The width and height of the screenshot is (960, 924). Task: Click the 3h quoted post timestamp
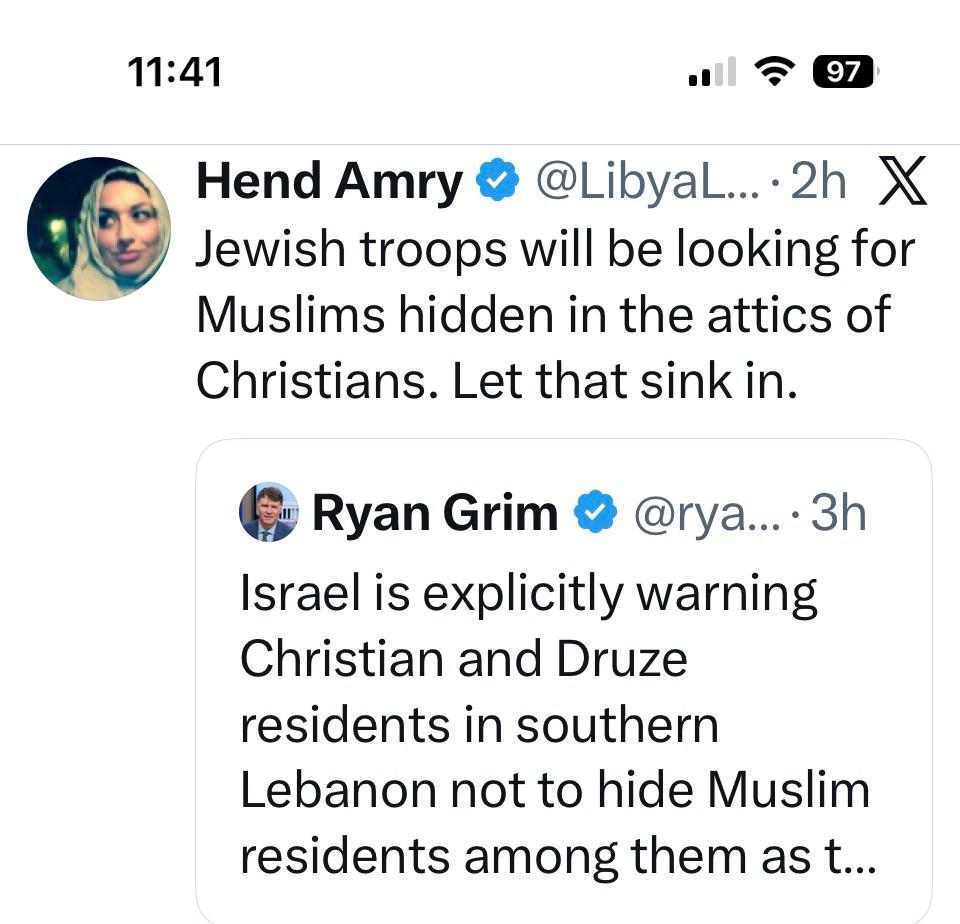(x=838, y=514)
